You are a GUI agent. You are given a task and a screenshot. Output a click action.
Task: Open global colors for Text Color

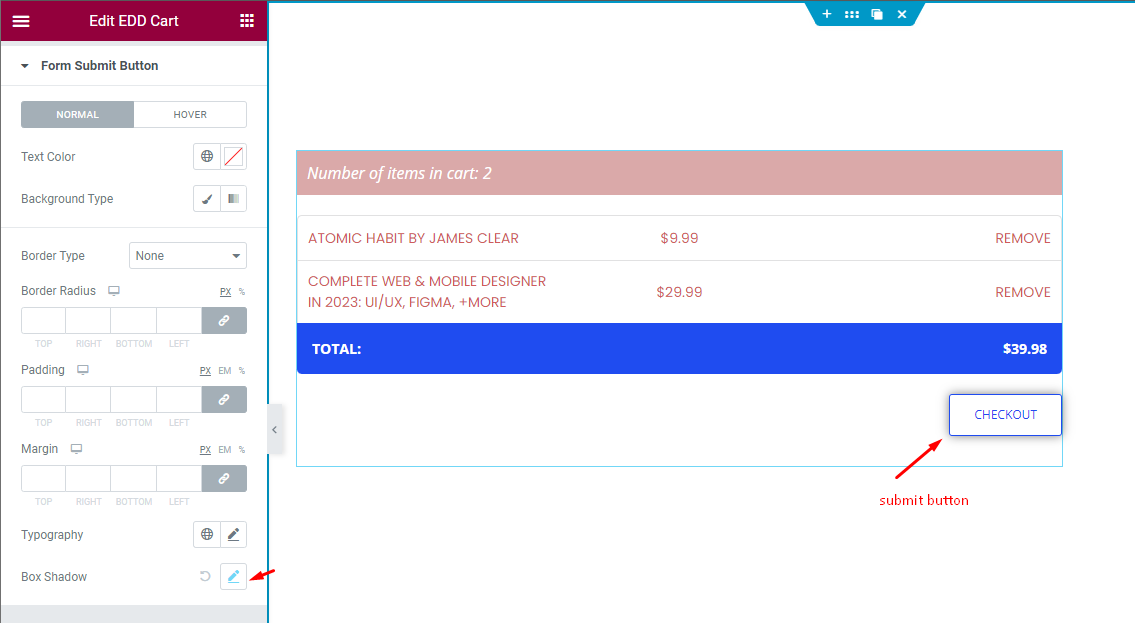[205, 156]
